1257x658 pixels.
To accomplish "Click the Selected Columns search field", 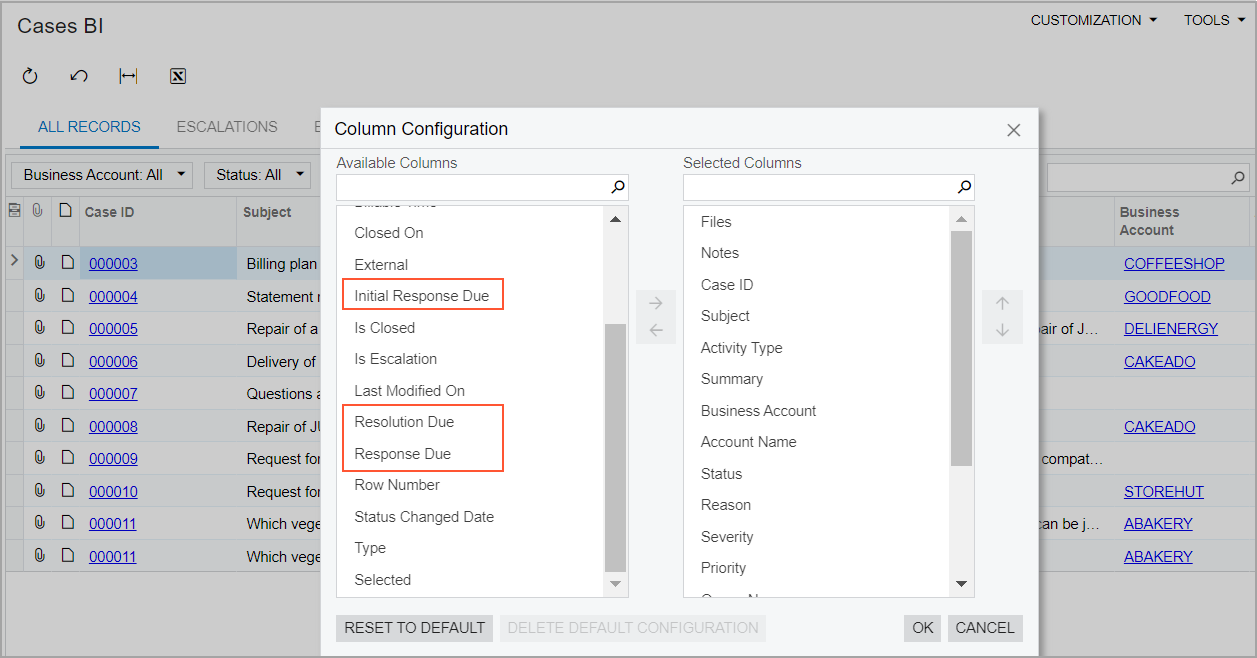I will (820, 187).
